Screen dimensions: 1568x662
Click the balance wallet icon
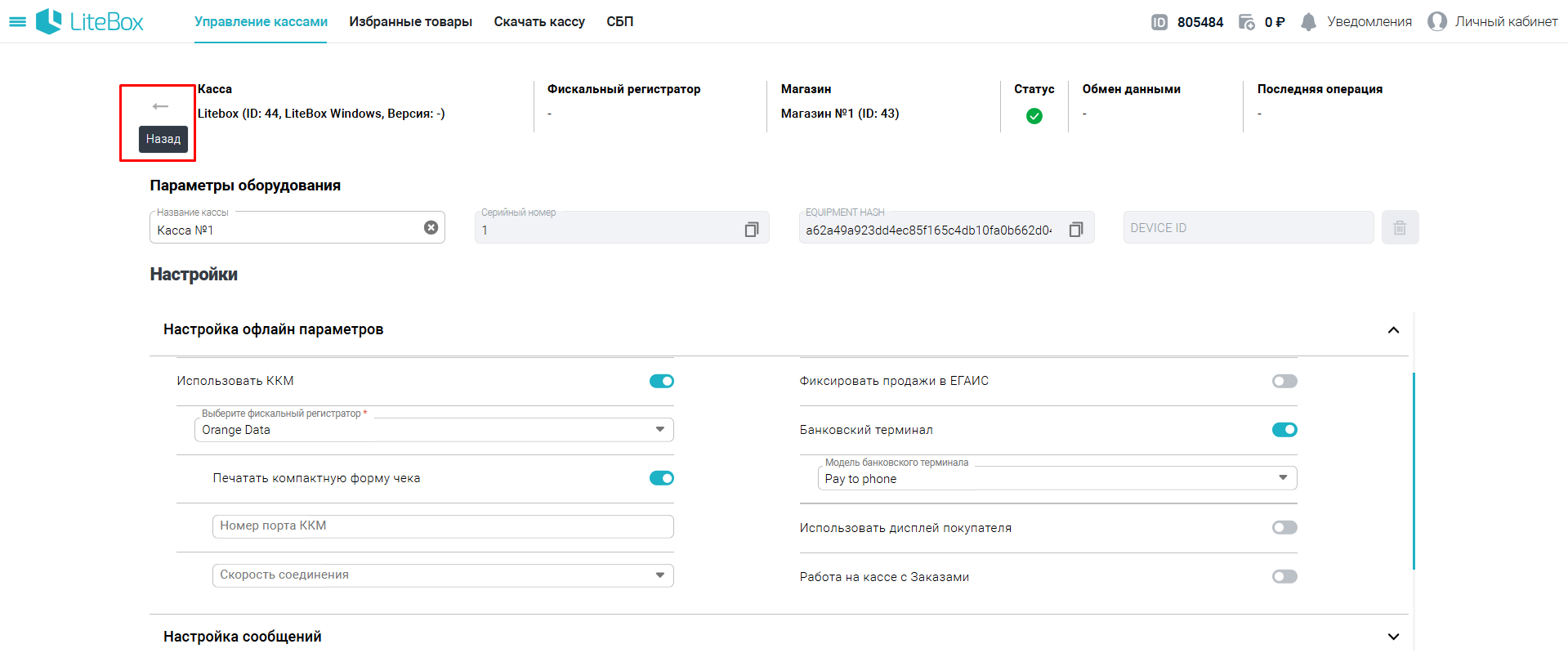(1247, 22)
